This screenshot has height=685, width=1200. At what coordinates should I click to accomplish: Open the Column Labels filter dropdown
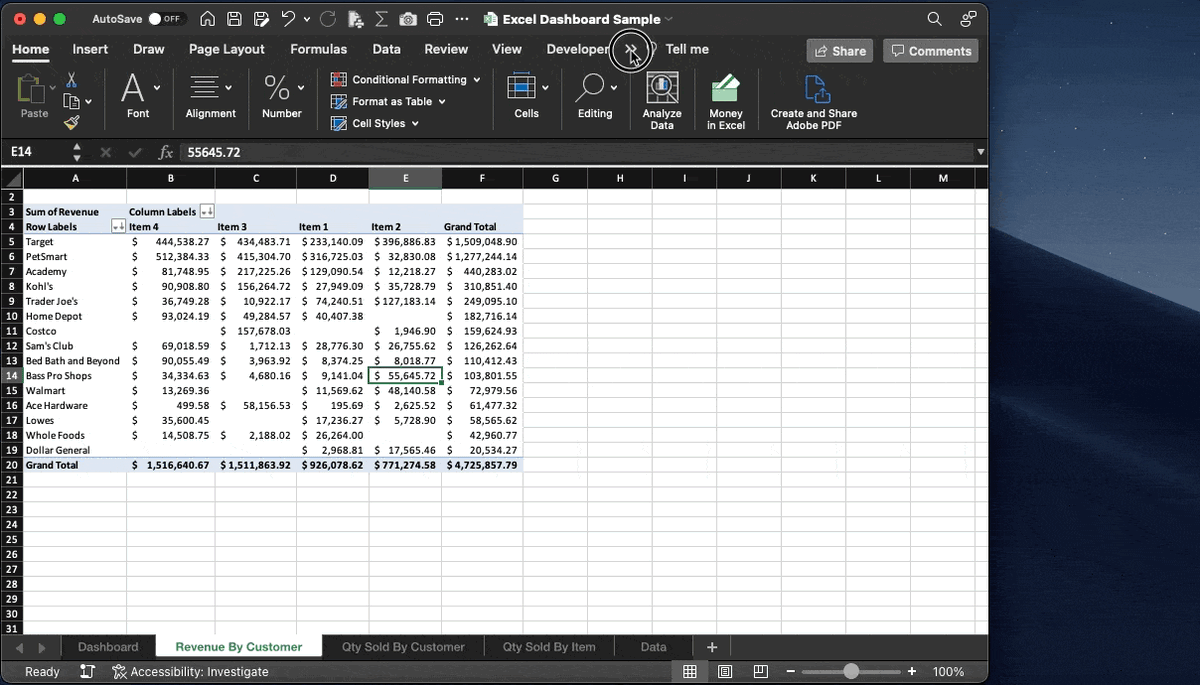206,211
